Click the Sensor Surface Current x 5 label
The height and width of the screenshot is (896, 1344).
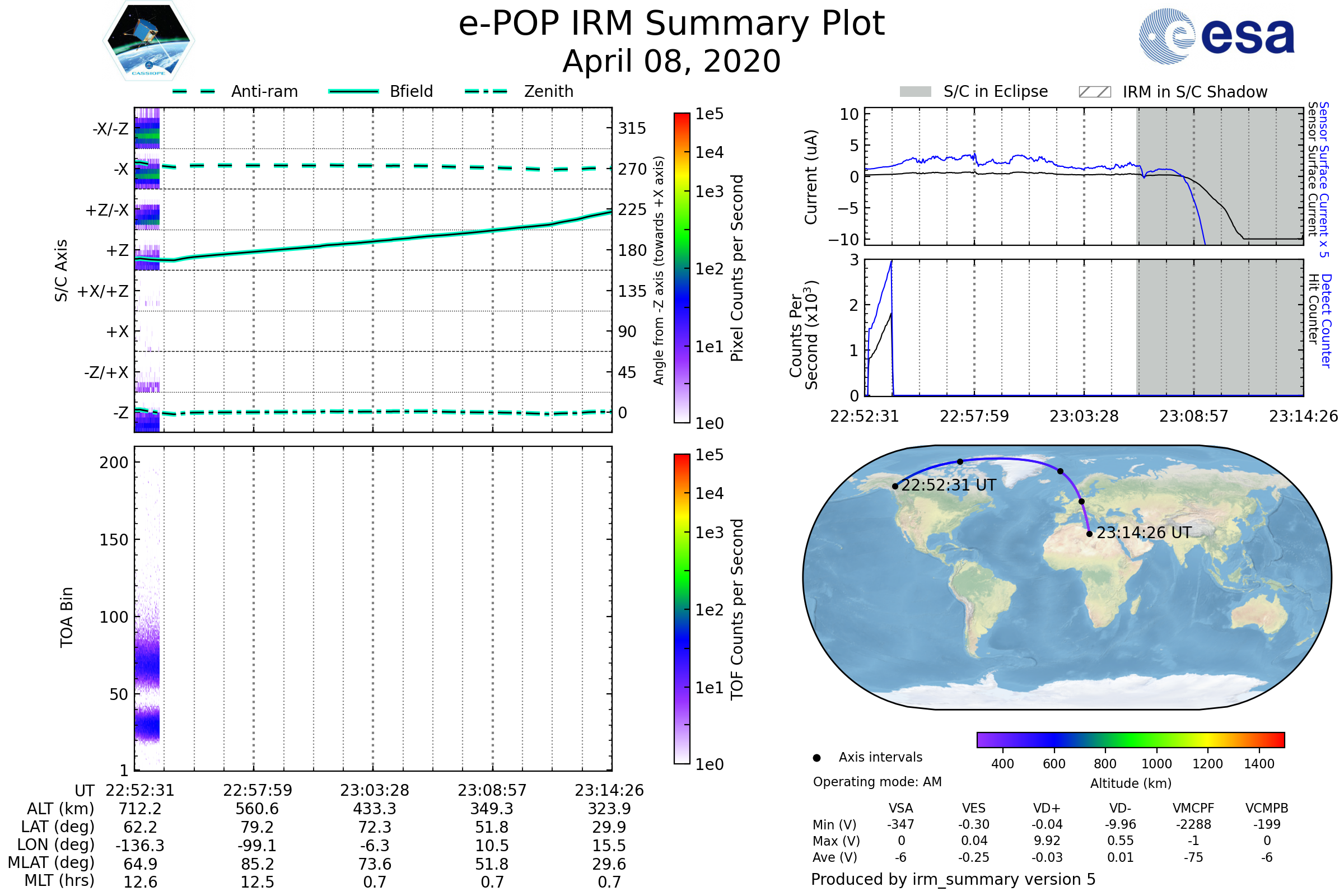pyautogui.click(x=1324, y=179)
